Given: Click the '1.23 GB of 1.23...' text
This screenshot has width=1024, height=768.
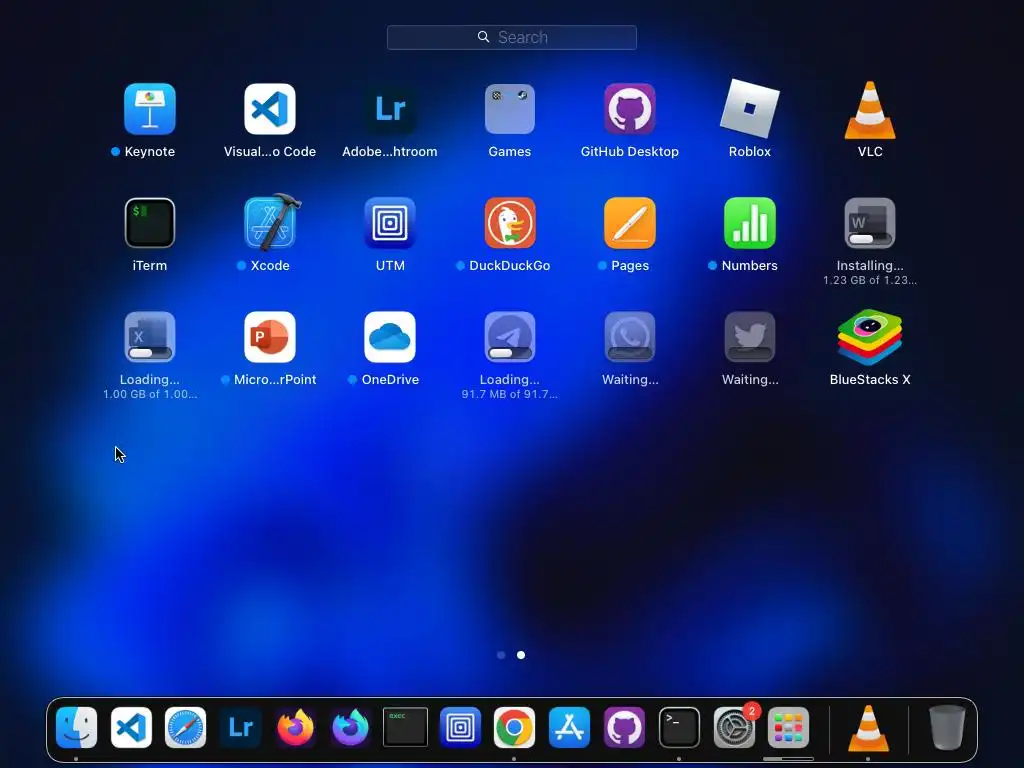Looking at the screenshot, I should [x=870, y=280].
